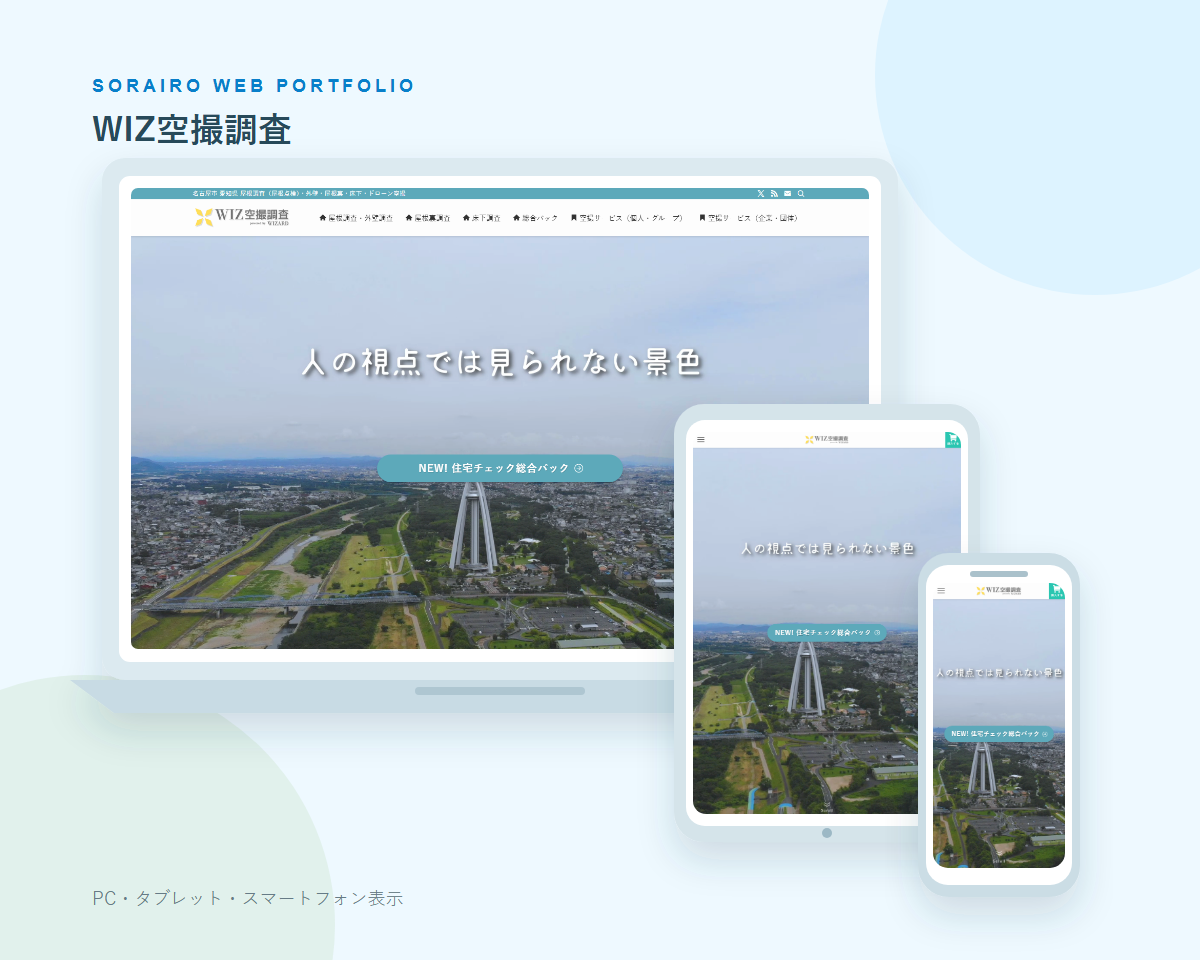Open the hamburger menu on the smartphone view
1200x960 pixels.
tap(941, 591)
